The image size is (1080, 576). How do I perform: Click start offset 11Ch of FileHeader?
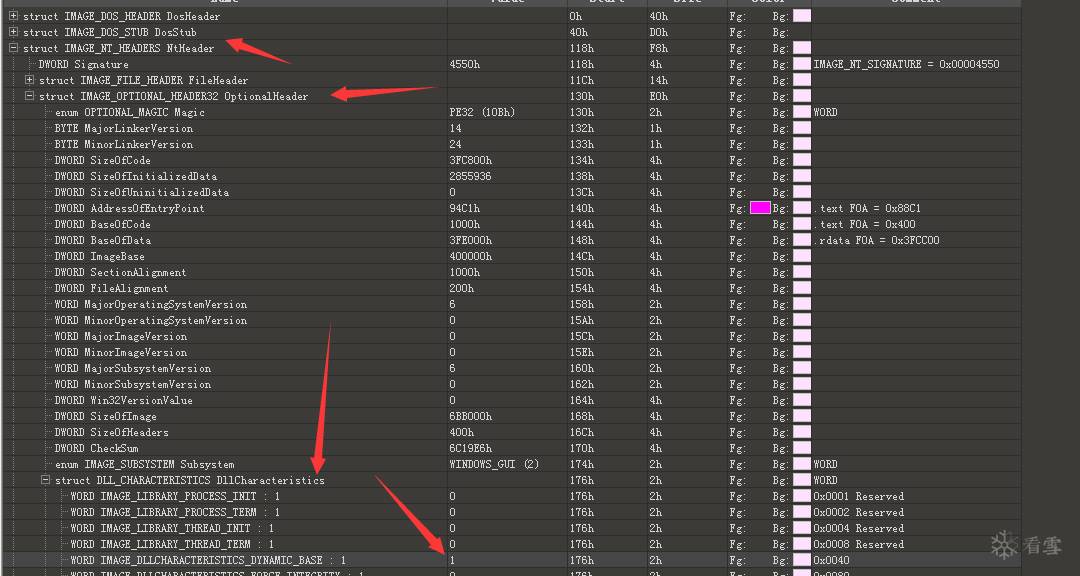click(x=581, y=80)
